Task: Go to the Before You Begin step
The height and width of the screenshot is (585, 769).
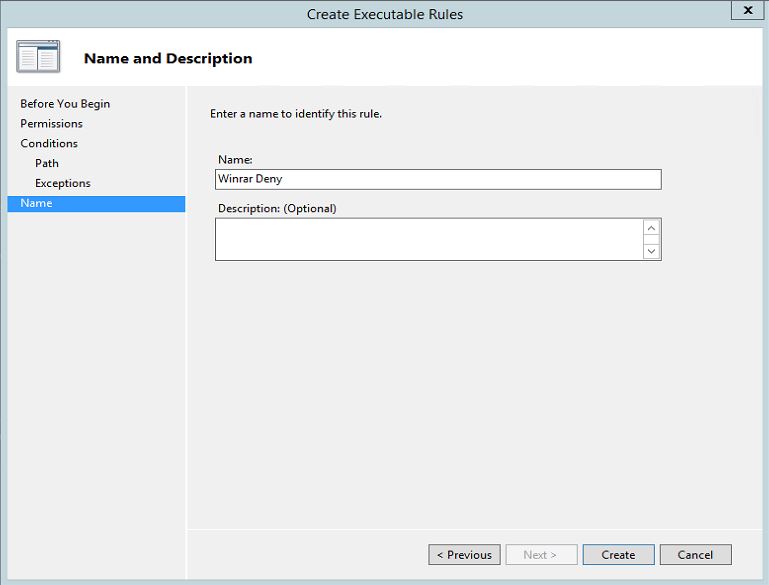Action: pos(65,104)
